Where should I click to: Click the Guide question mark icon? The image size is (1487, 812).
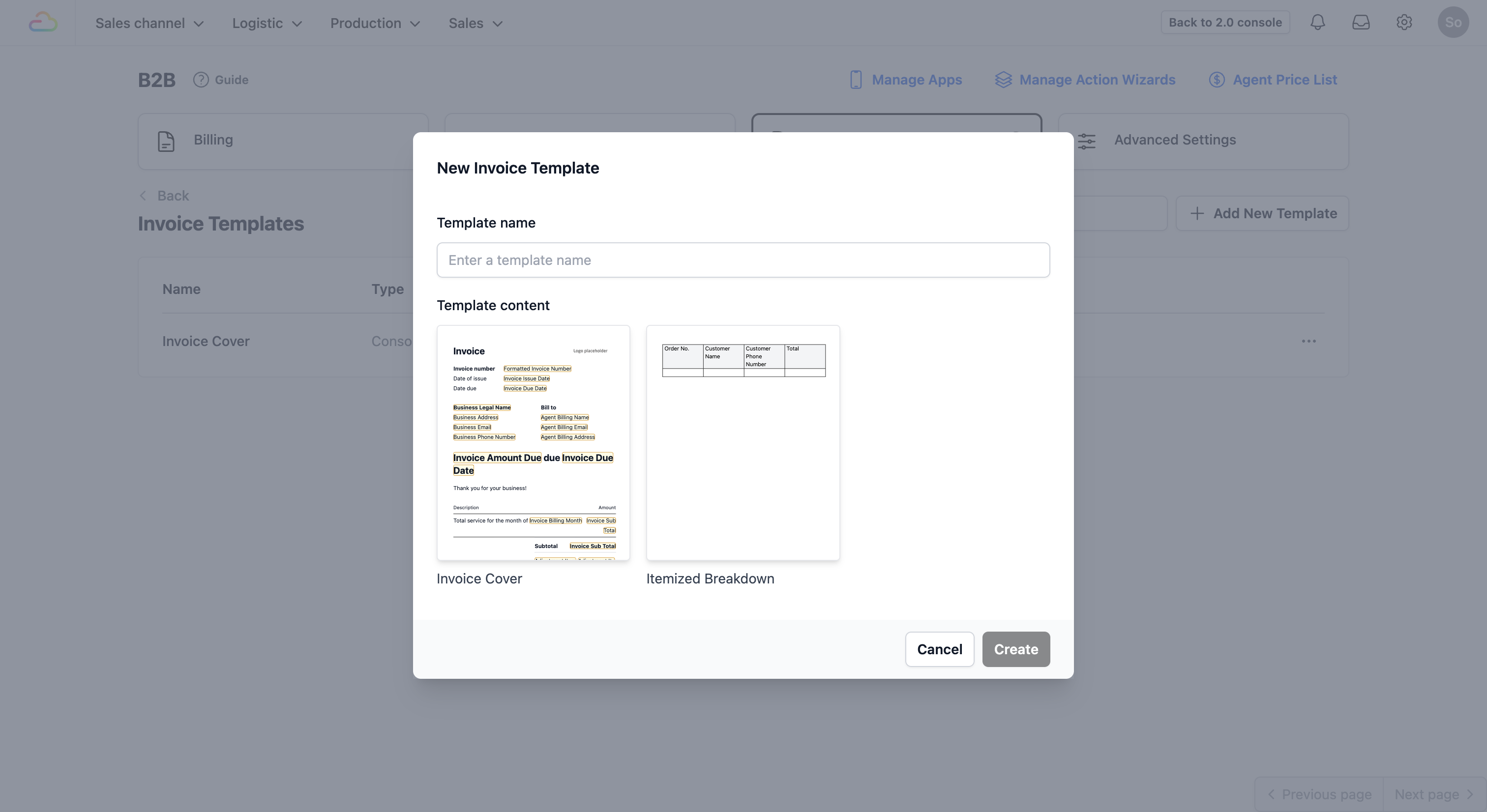tap(201, 80)
